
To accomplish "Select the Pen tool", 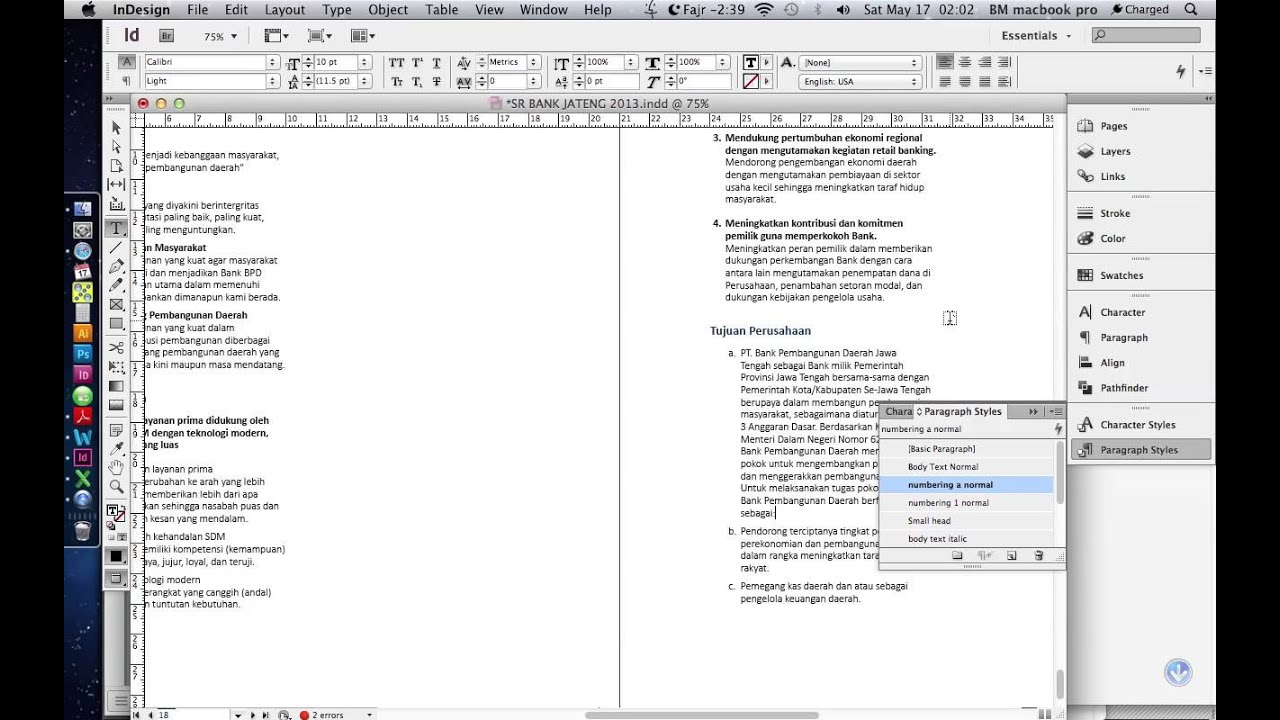I will (x=116, y=266).
